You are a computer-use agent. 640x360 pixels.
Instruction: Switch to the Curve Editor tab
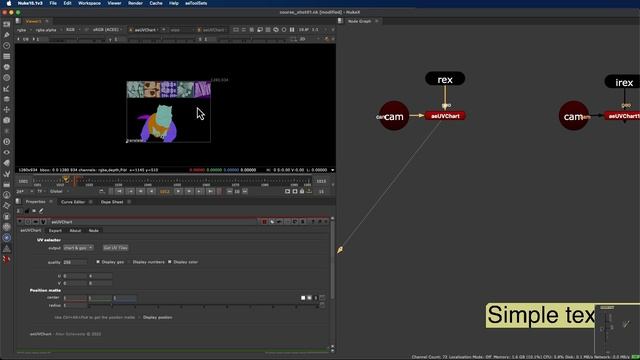pyautogui.click(x=73, y=202)
